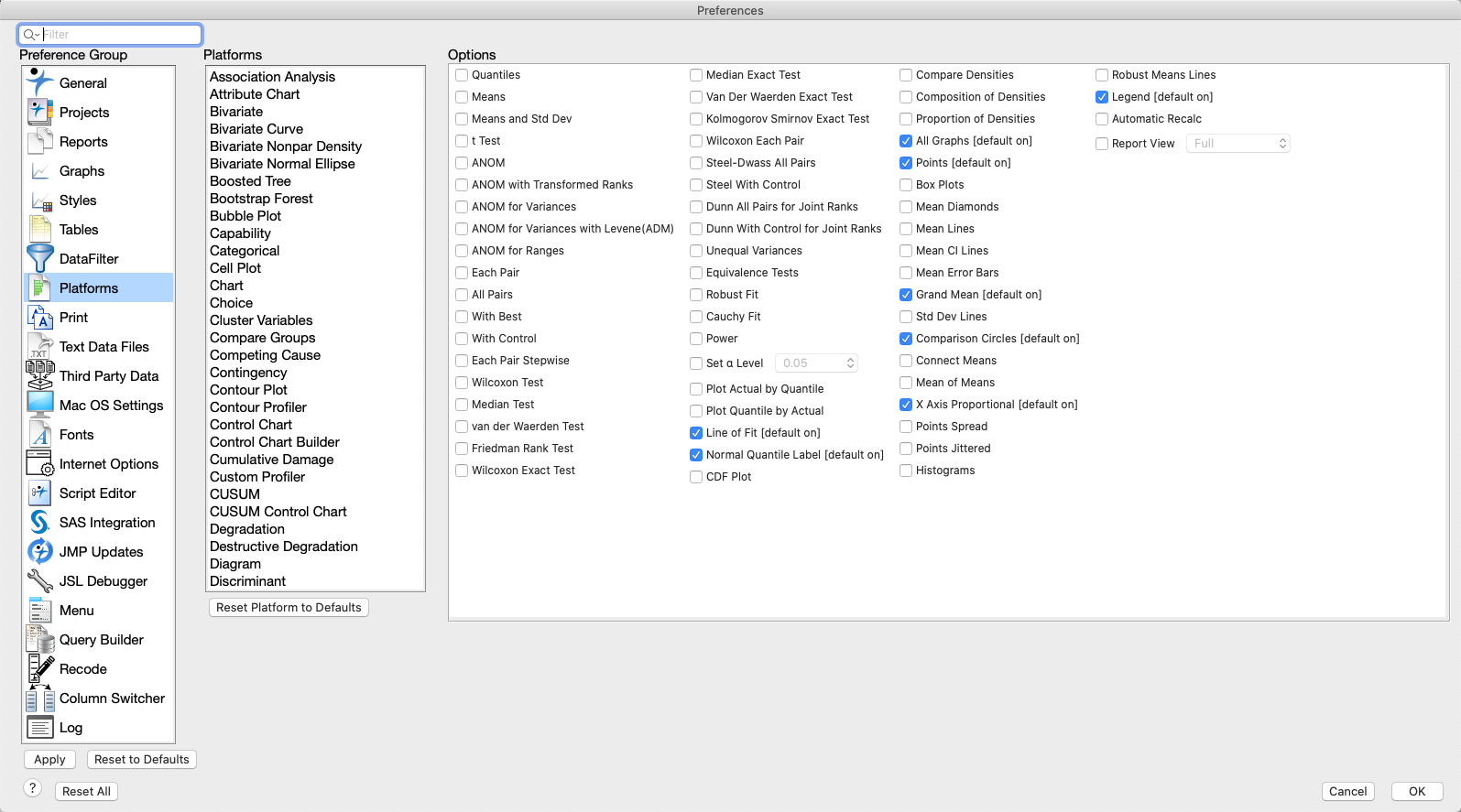This screenshot has width=1461, height=812.
Task: Open the Report View dropdown
Action: (x=1237, y=144)
